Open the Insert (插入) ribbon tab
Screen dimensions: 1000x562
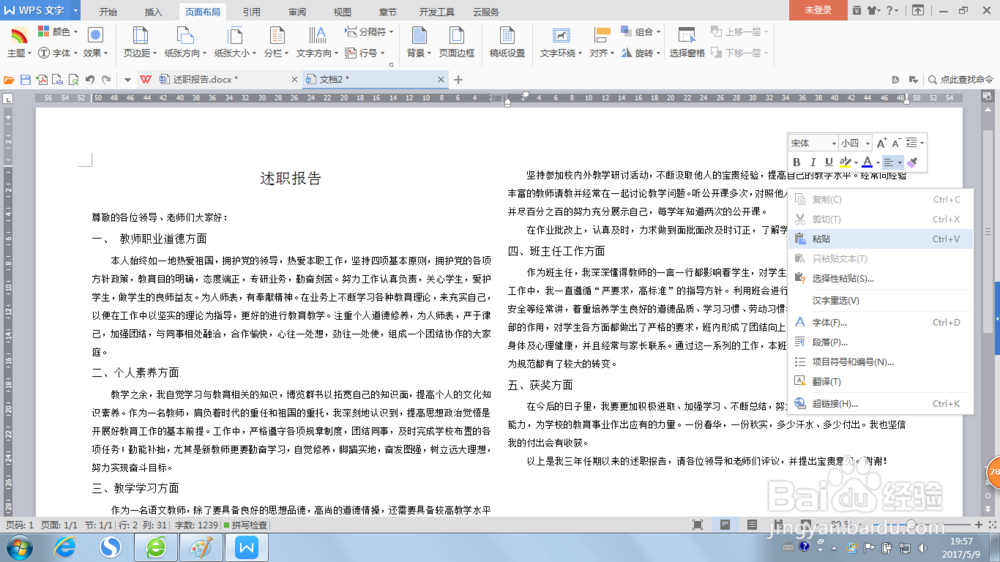(x=153, y=11)
